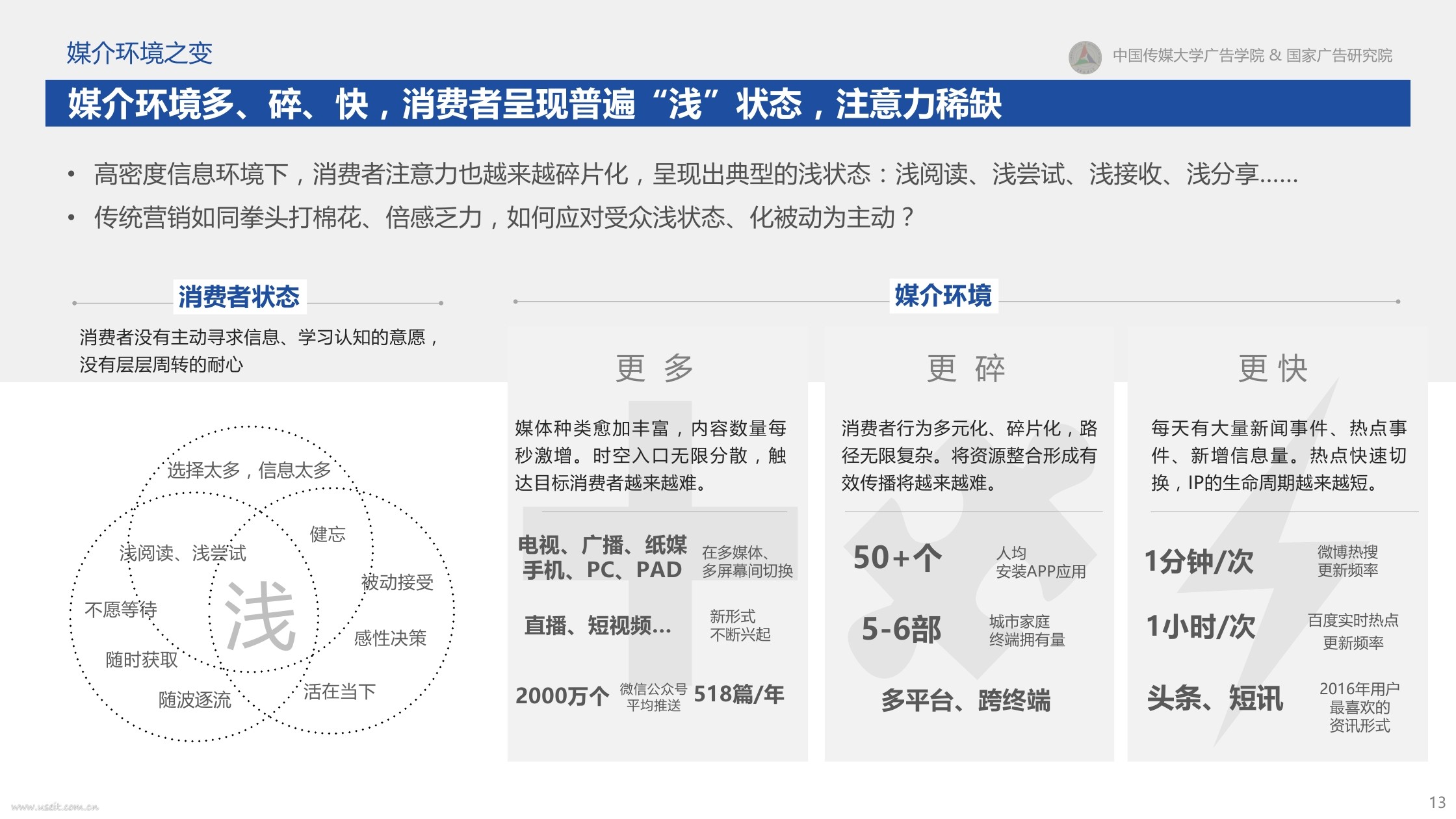Click the bold text 直播、短视频…
This screenshot has height=819, width=1456.
[x=597, y=626]
